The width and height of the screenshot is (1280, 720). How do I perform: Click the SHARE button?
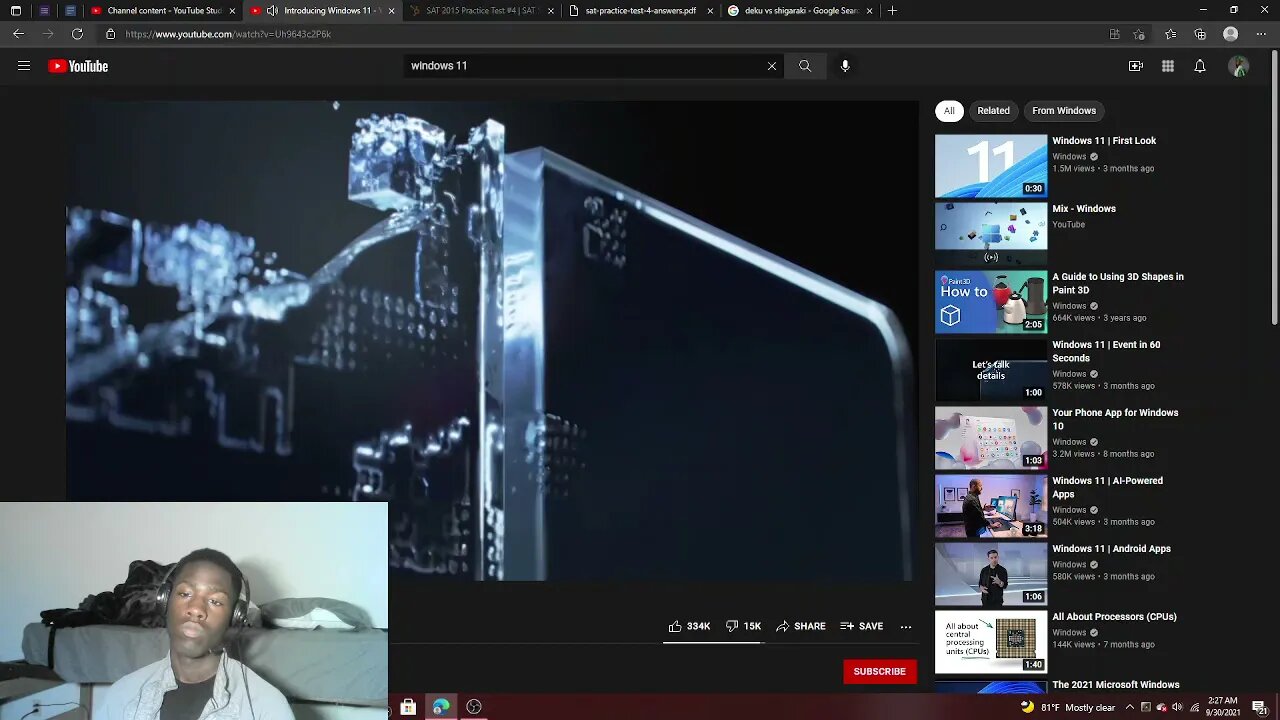coord(801,626)
